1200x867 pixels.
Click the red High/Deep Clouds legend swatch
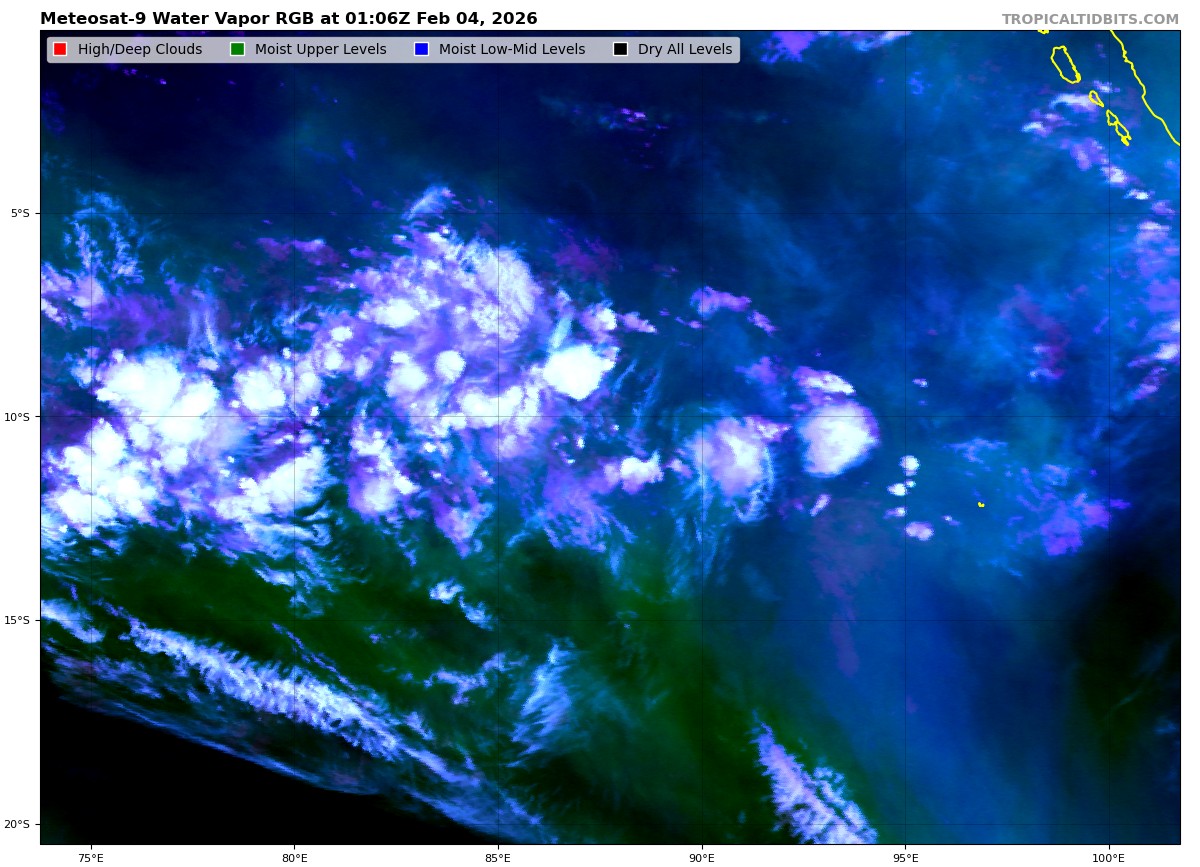click(60, 50)
